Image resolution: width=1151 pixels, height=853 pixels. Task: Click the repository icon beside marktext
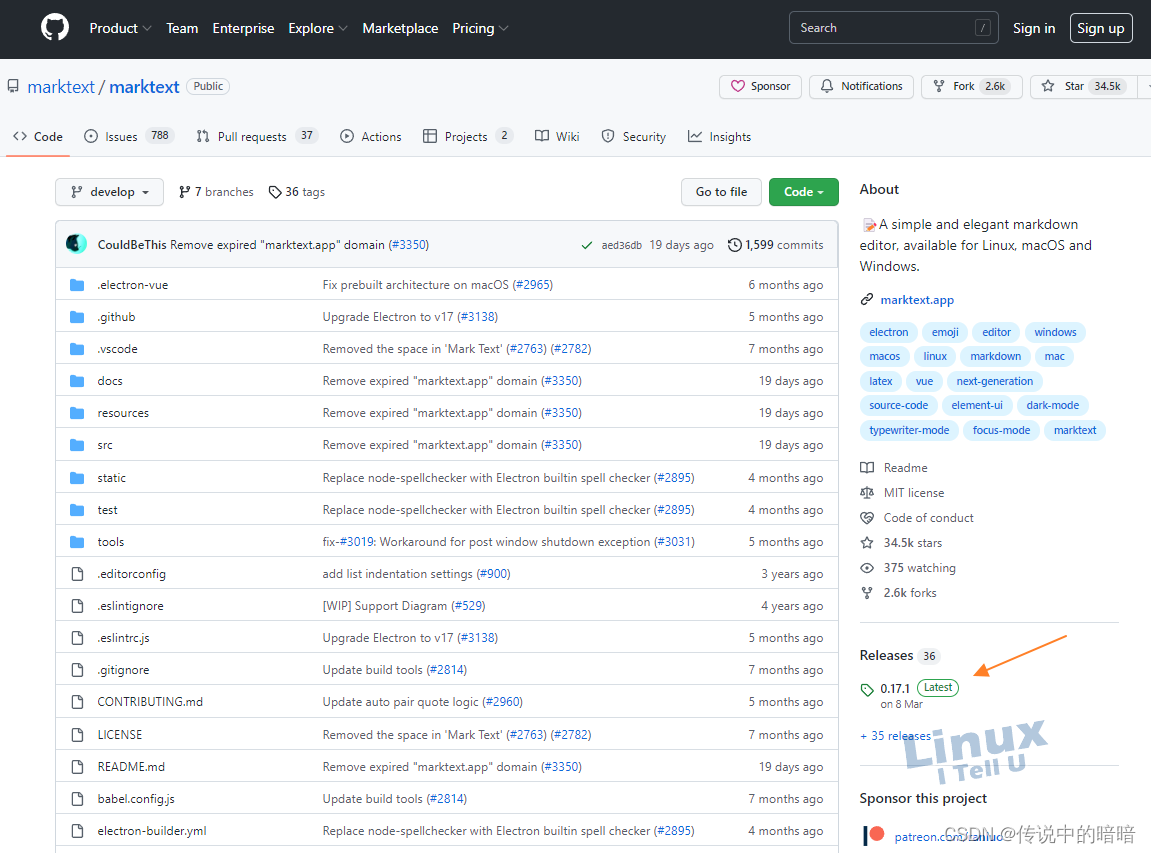(13, 87)
